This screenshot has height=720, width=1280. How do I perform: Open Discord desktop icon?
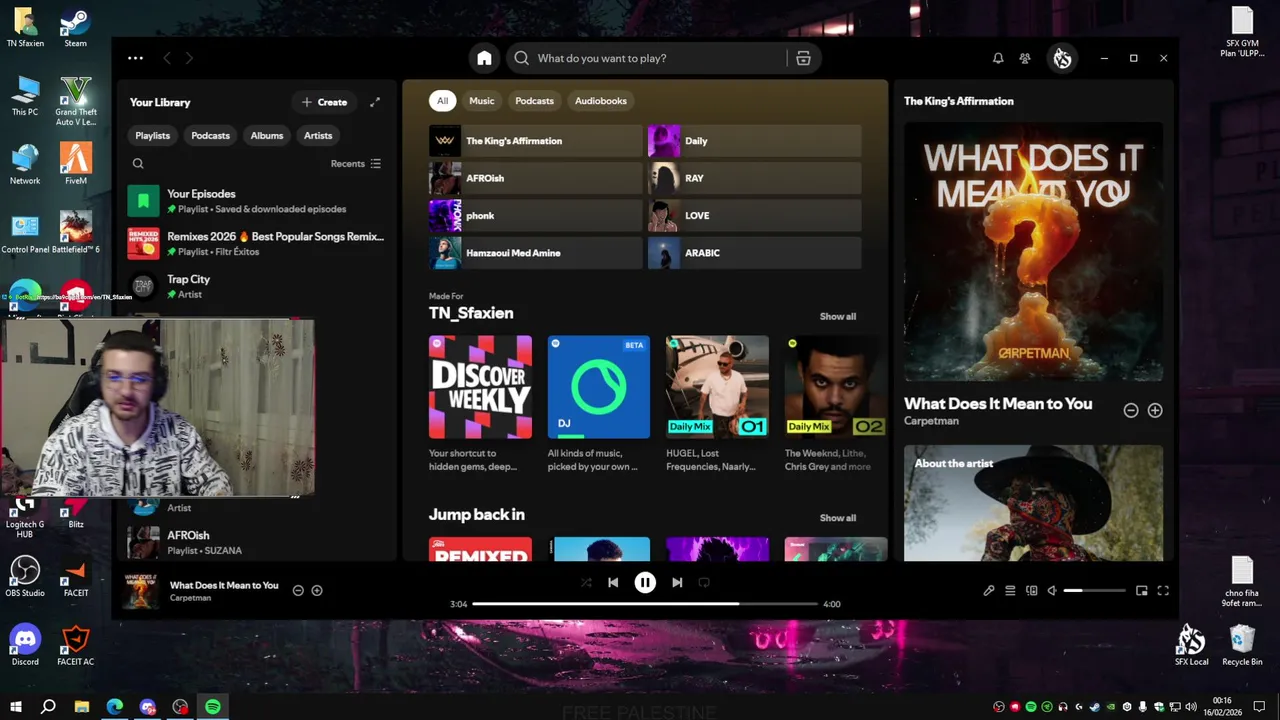coord(25,645)
